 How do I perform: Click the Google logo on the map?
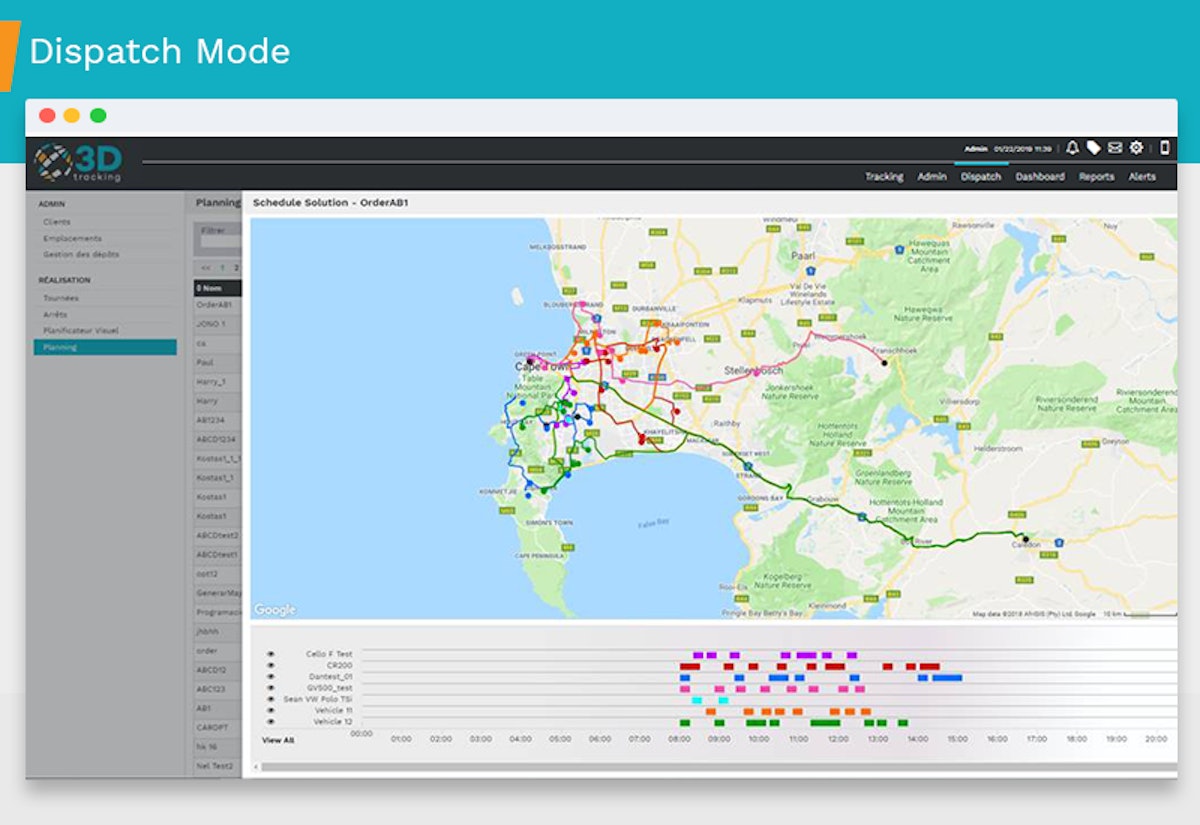278,609
